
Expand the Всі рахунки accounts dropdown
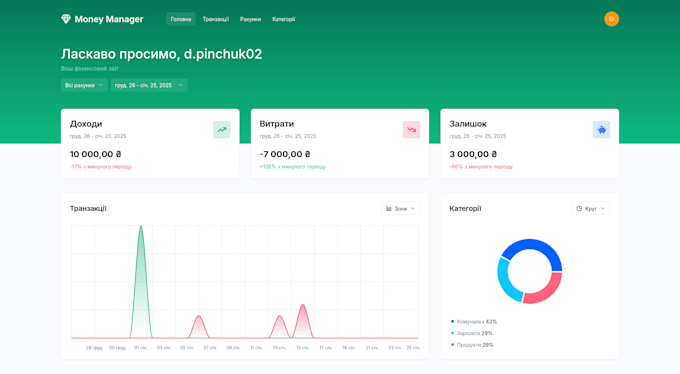pyautogui.click(x=84, y=85)
